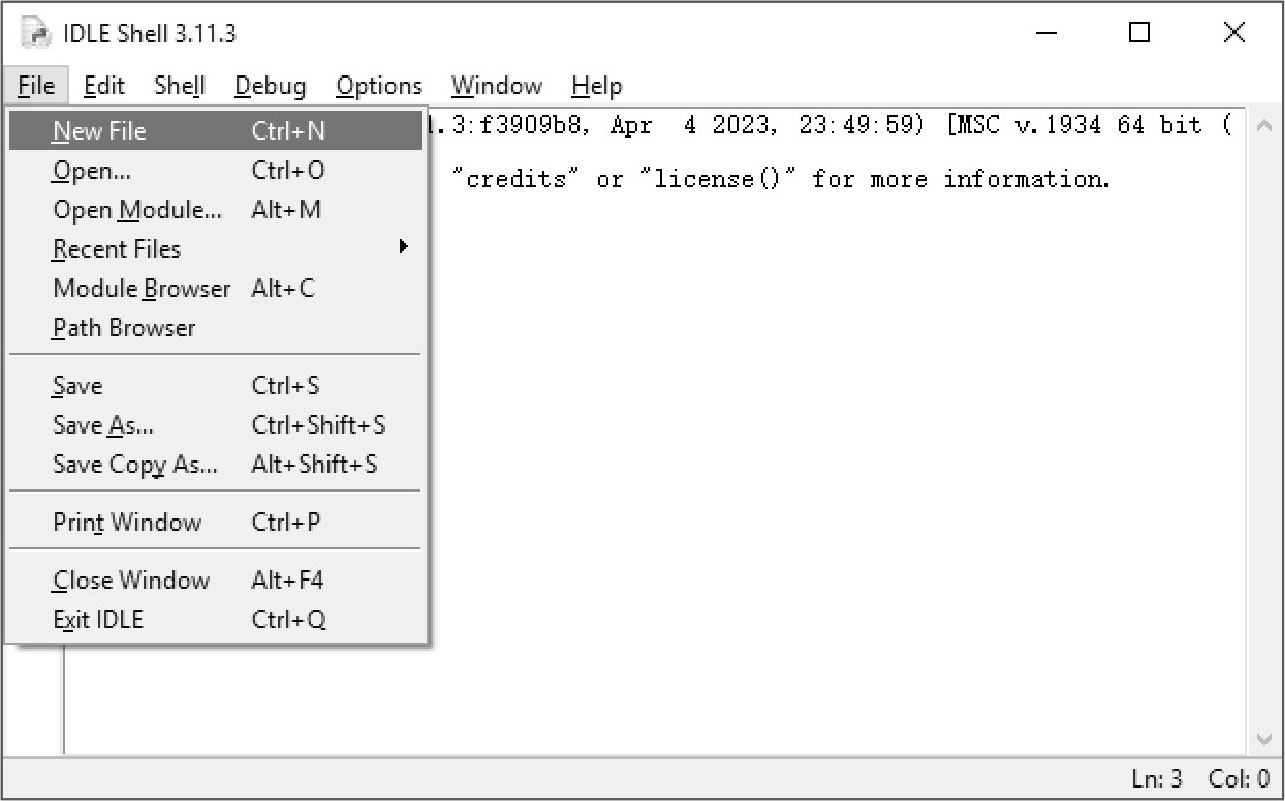Open the Window menu
This screenshot has height=801, width=1285.
[x=496, y=86]
